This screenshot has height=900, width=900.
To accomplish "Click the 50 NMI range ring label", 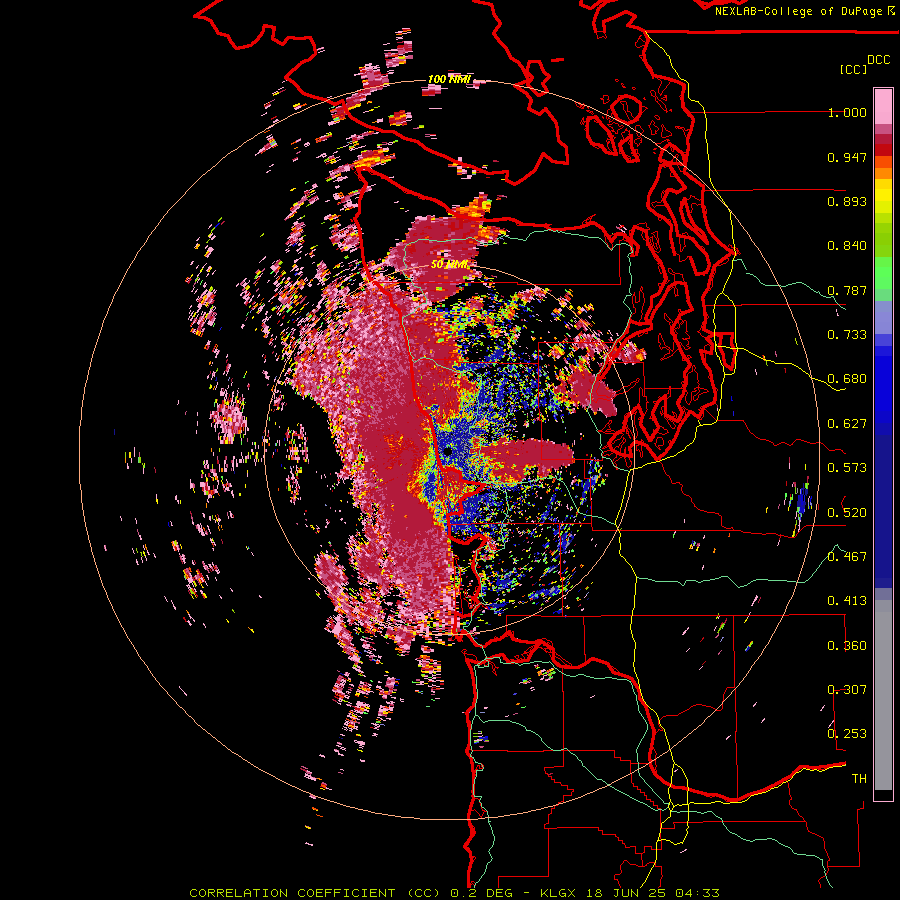I will click(449, 265).
